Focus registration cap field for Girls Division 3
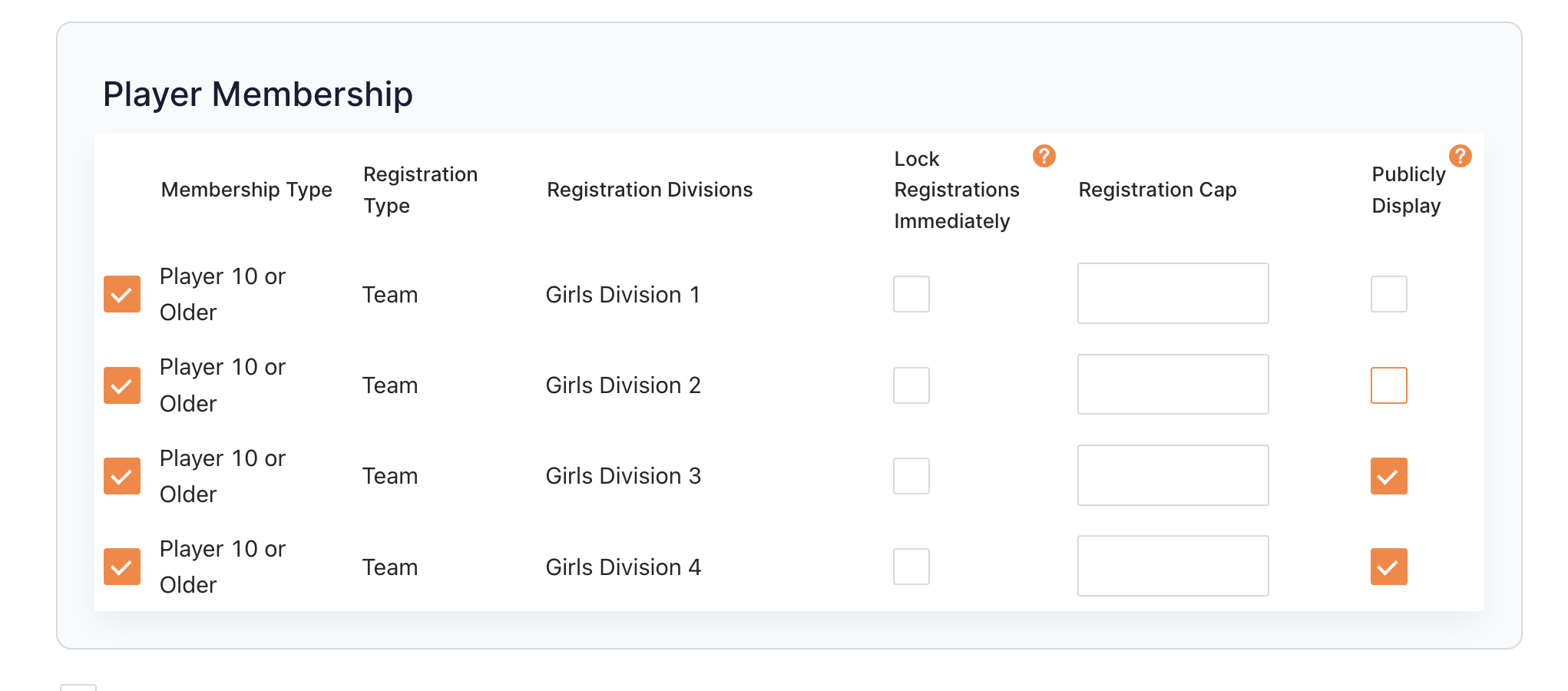 click(1173, 475)
